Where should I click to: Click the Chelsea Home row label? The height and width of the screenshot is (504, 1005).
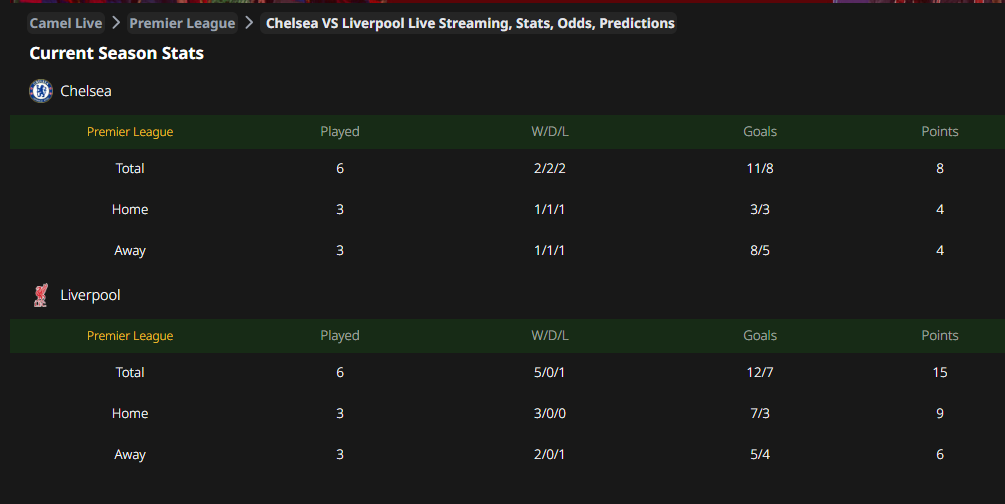pos(130,209)
